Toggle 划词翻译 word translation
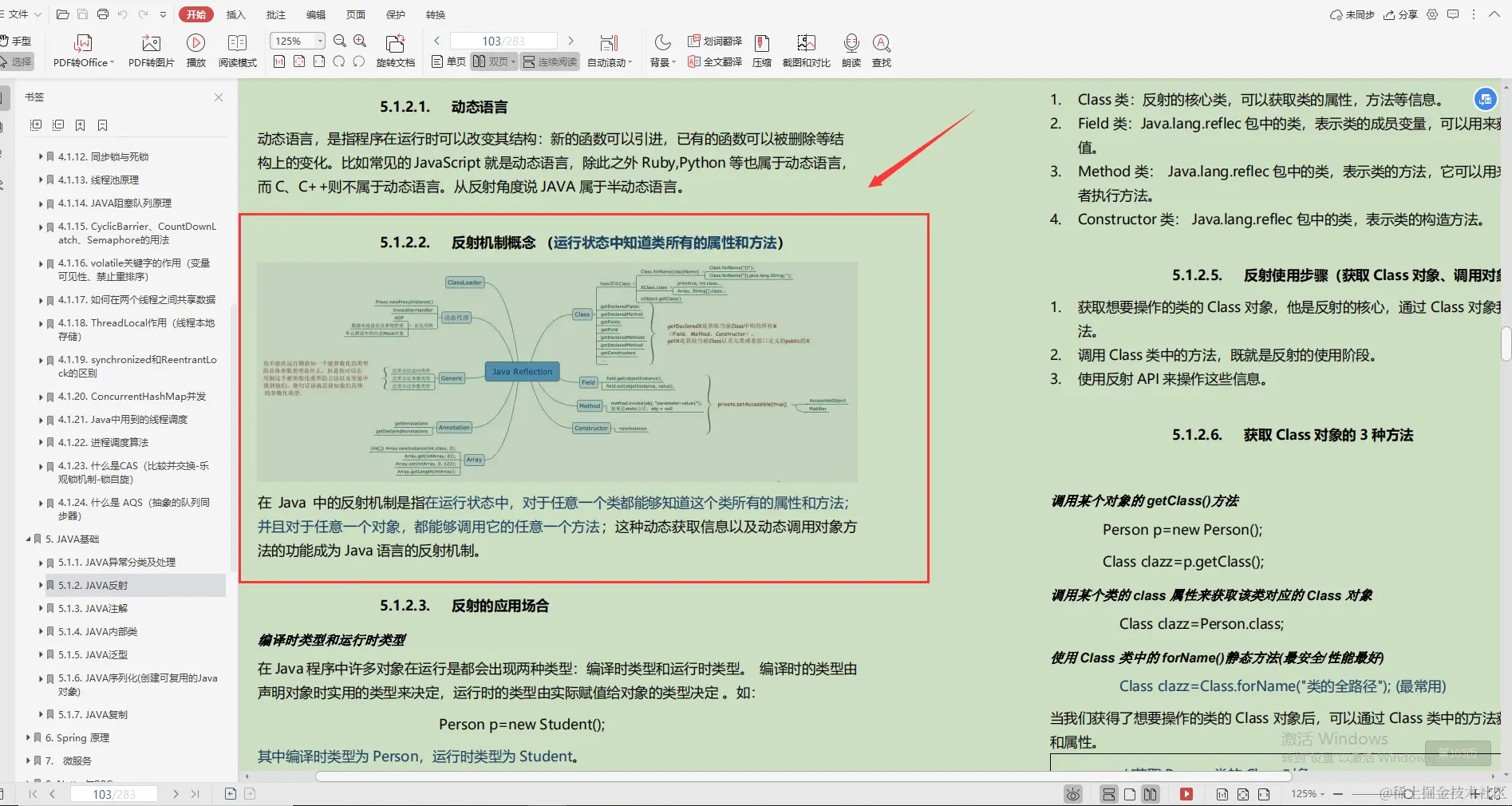The width and height of the screenshot is (1512, 806). 715,41
